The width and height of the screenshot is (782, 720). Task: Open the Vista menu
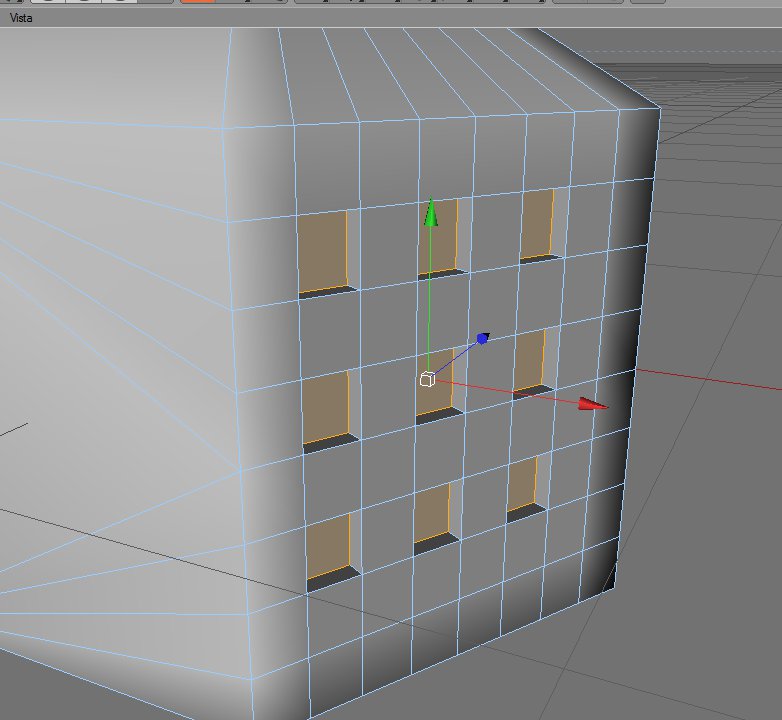click(21, 18)
